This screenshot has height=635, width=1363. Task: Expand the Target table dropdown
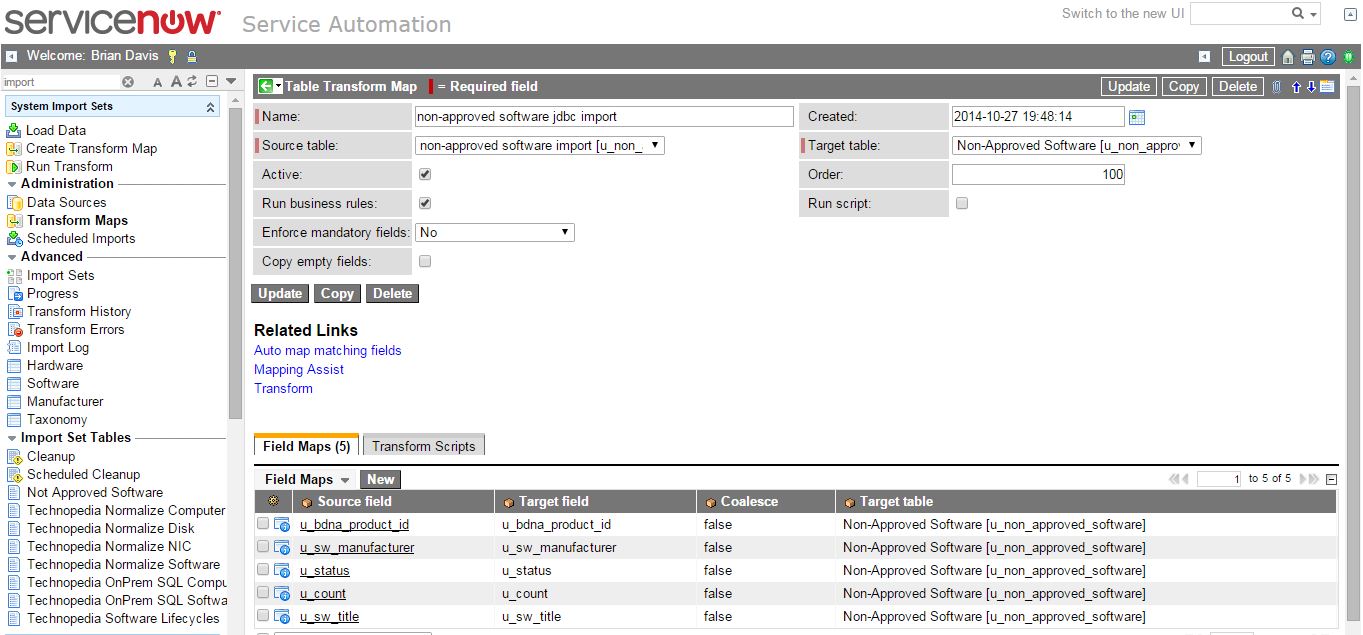1076,145
